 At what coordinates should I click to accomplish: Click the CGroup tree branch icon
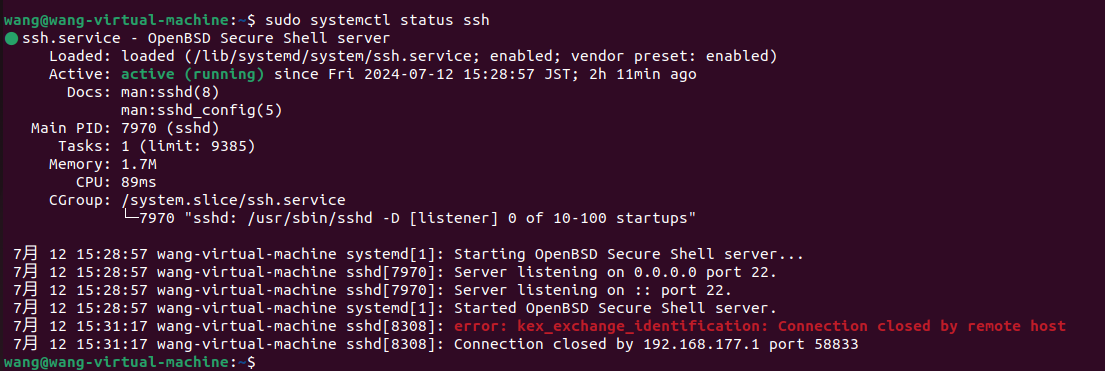pos(130,219)
